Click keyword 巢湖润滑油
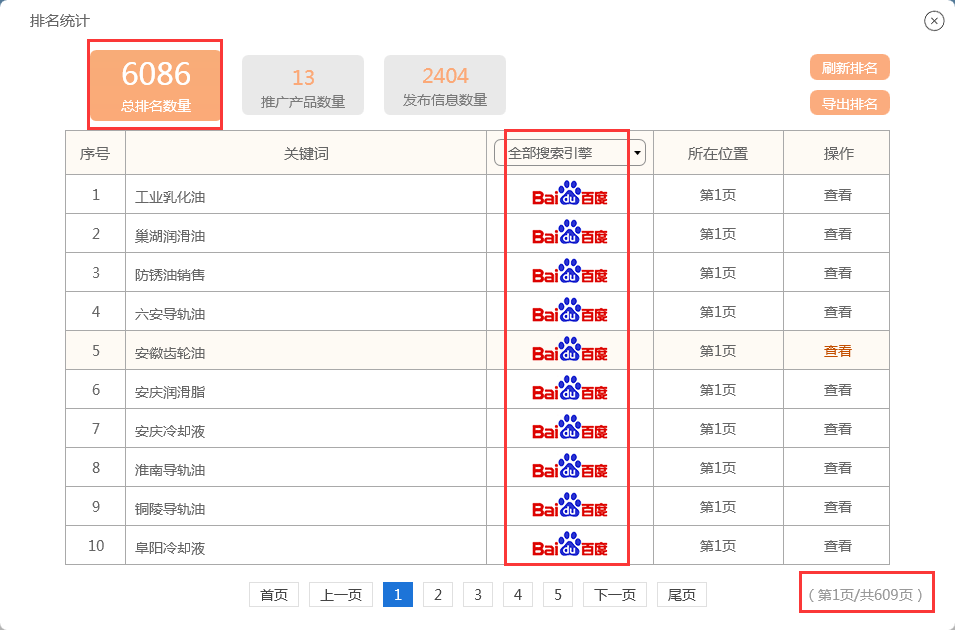Viewport: 955px width, 630px height. click(170, 236)
